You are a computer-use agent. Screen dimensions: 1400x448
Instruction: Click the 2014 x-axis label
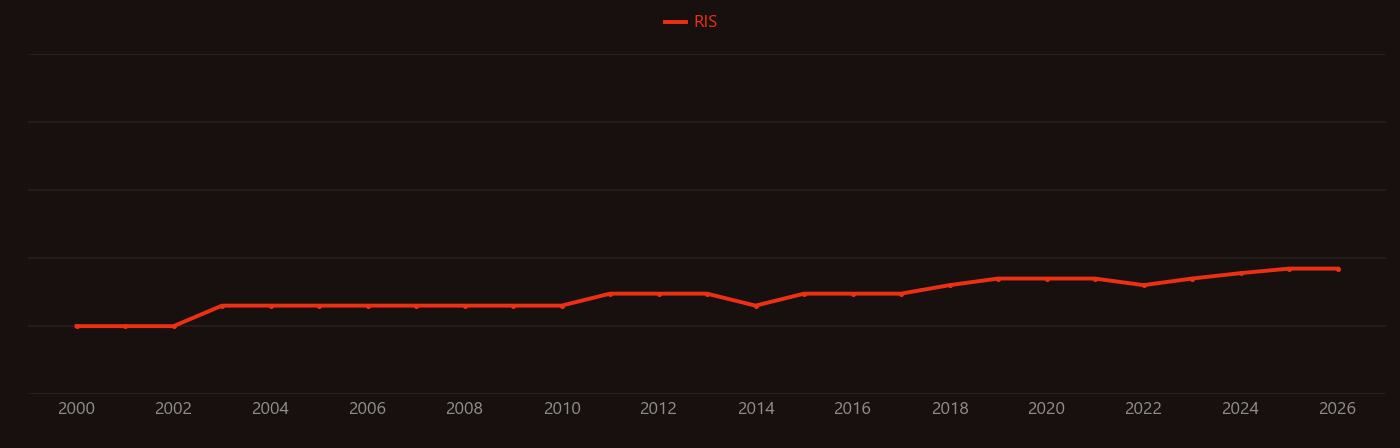(756, 409)
